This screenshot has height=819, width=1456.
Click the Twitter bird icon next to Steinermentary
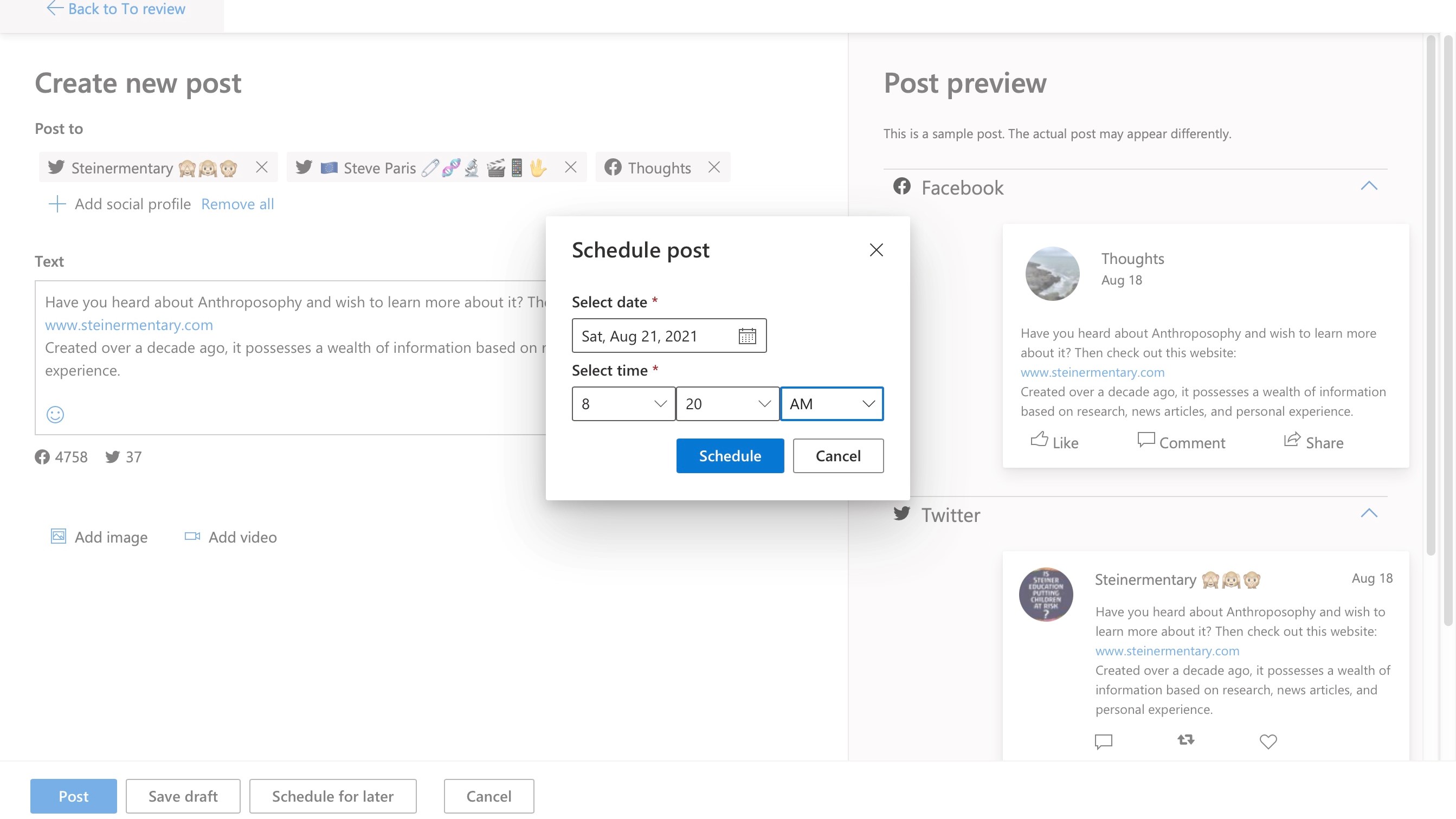[56, 167]
